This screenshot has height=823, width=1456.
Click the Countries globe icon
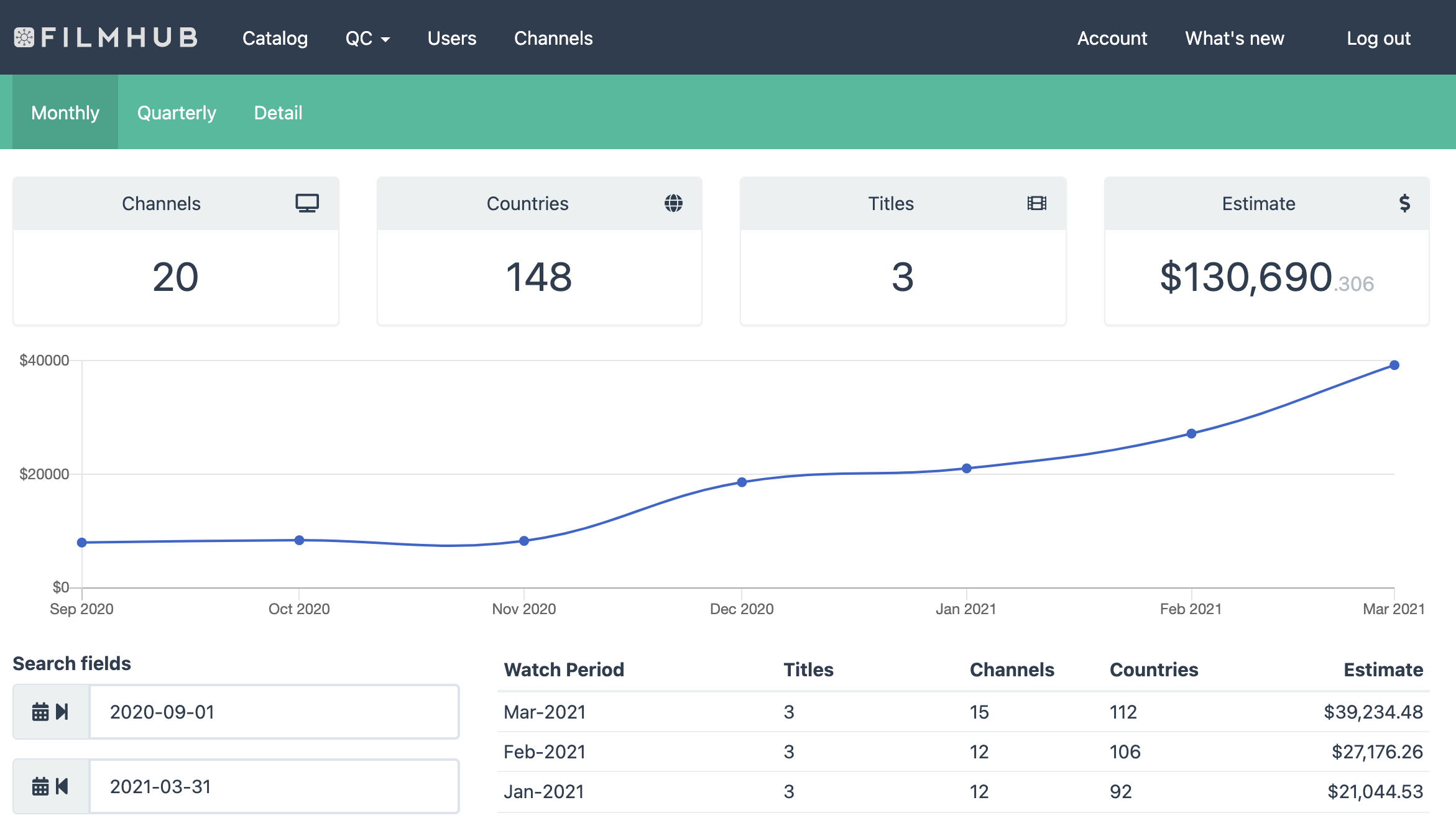click(x=673, y=203)
